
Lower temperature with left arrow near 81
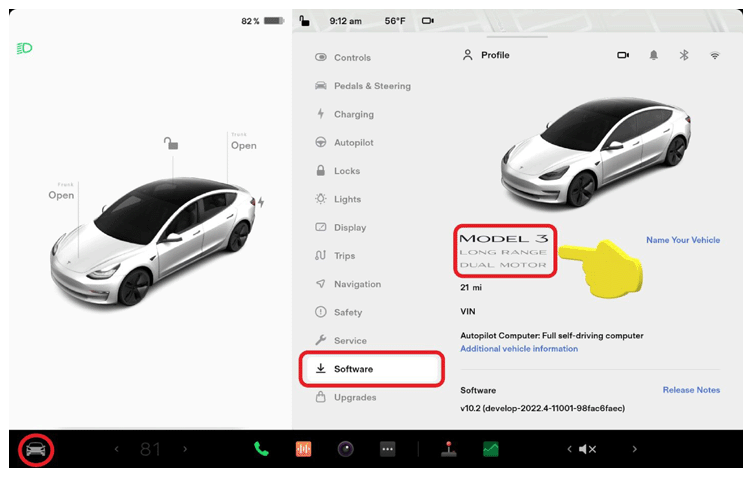[x=117, y=449]
